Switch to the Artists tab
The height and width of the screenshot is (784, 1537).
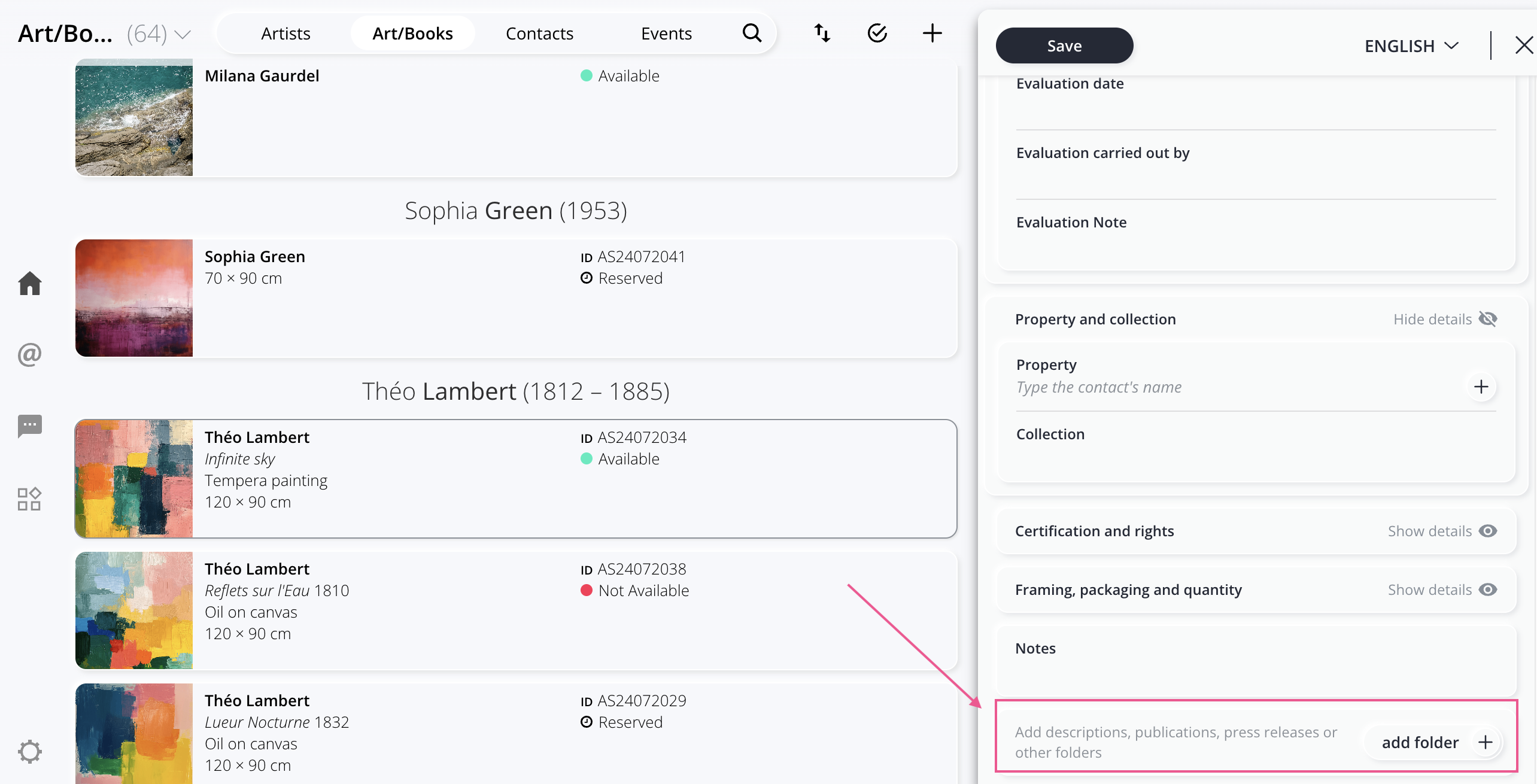pos(285,33)
